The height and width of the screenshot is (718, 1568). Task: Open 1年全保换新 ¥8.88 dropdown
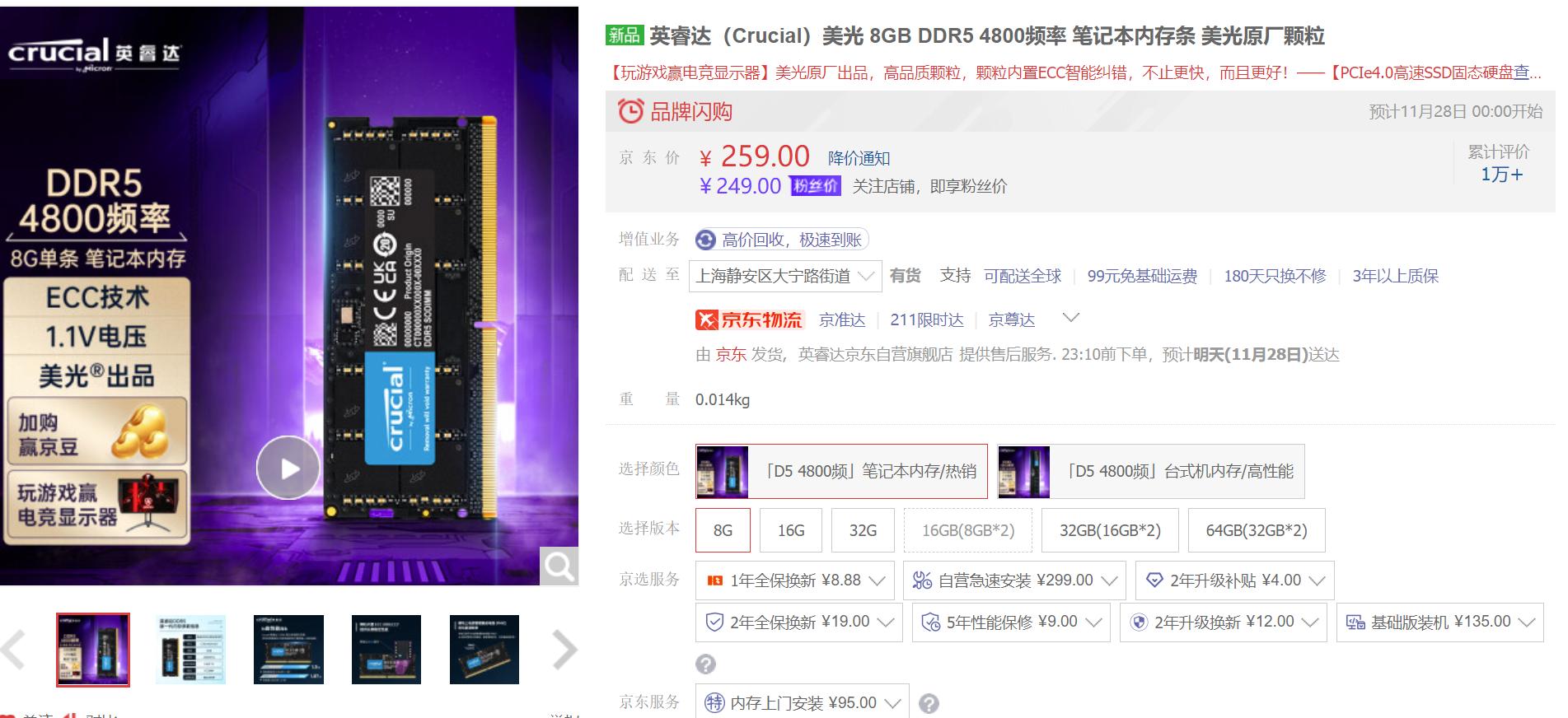tap(794, 580)
